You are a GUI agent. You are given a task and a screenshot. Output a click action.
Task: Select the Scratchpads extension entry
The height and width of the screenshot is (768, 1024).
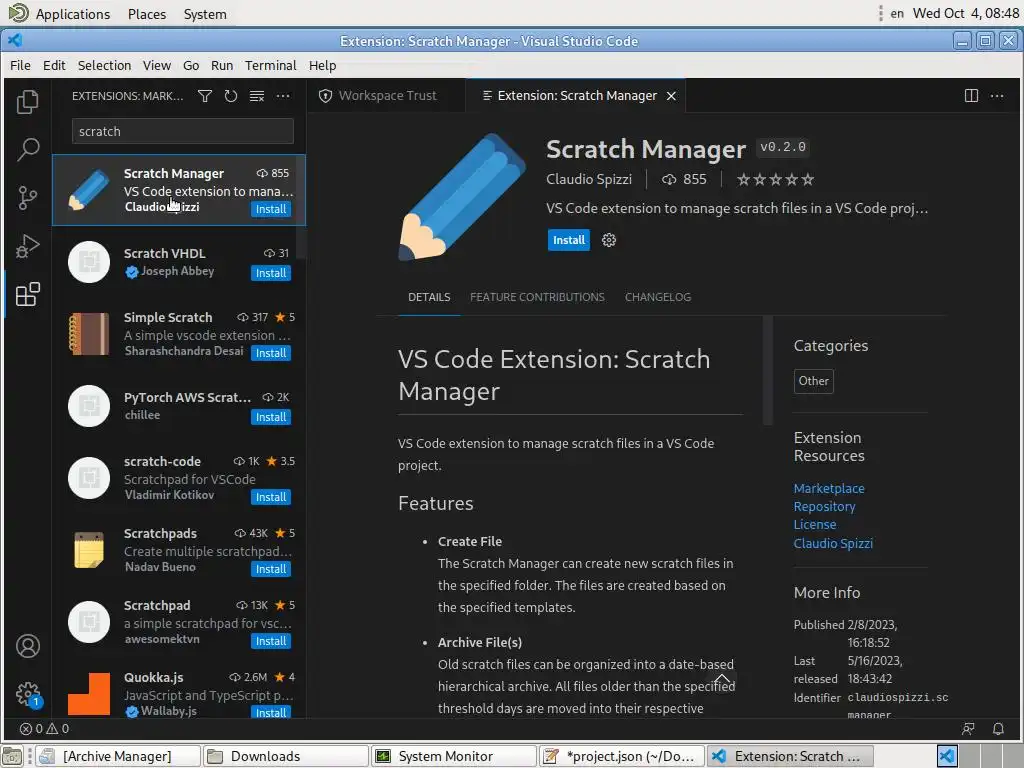coord(178,550)
